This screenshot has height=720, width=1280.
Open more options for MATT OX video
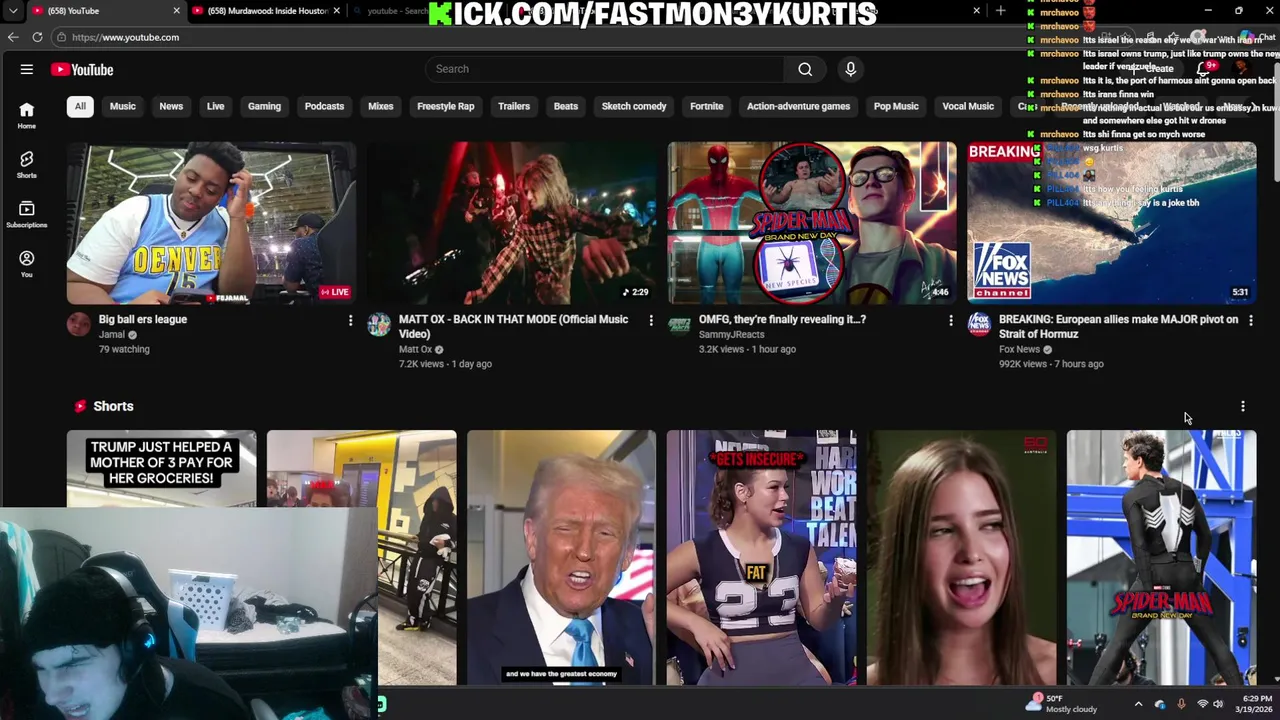coord(651,320)
